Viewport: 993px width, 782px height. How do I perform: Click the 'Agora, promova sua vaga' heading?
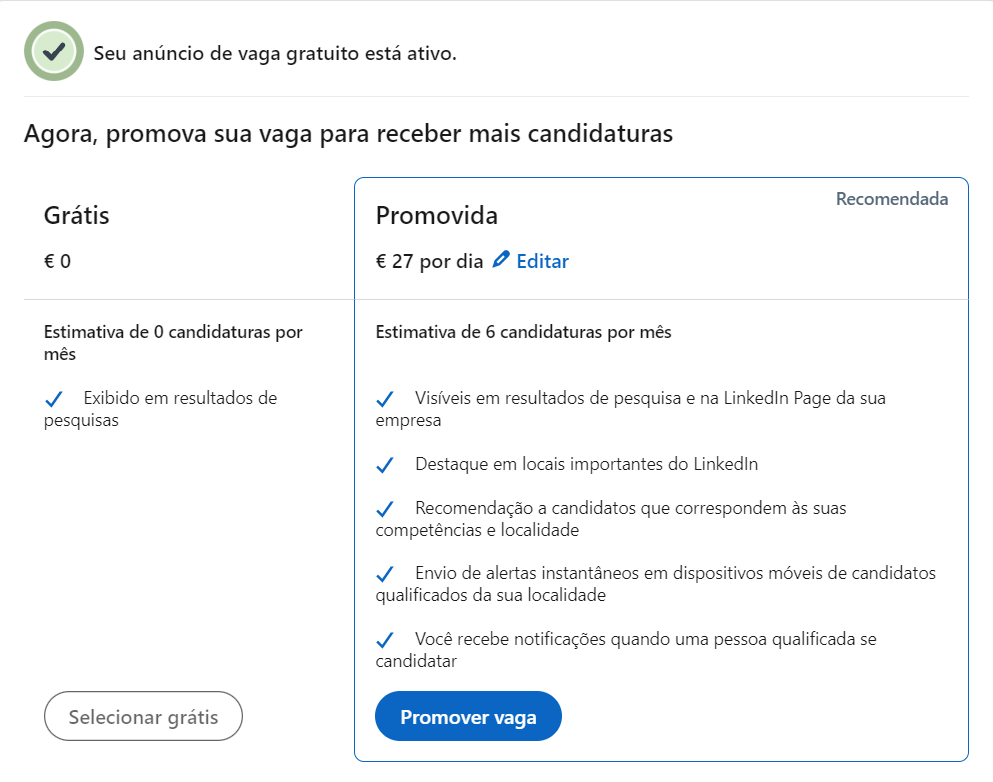(x=348, y=133)
